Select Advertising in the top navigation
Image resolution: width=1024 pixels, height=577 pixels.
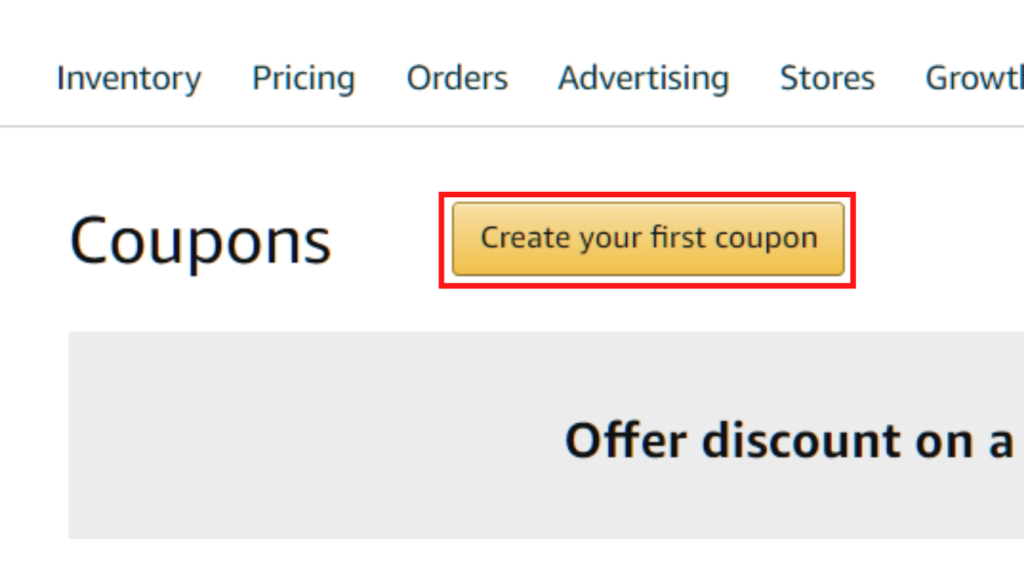(x=643, y=79)
